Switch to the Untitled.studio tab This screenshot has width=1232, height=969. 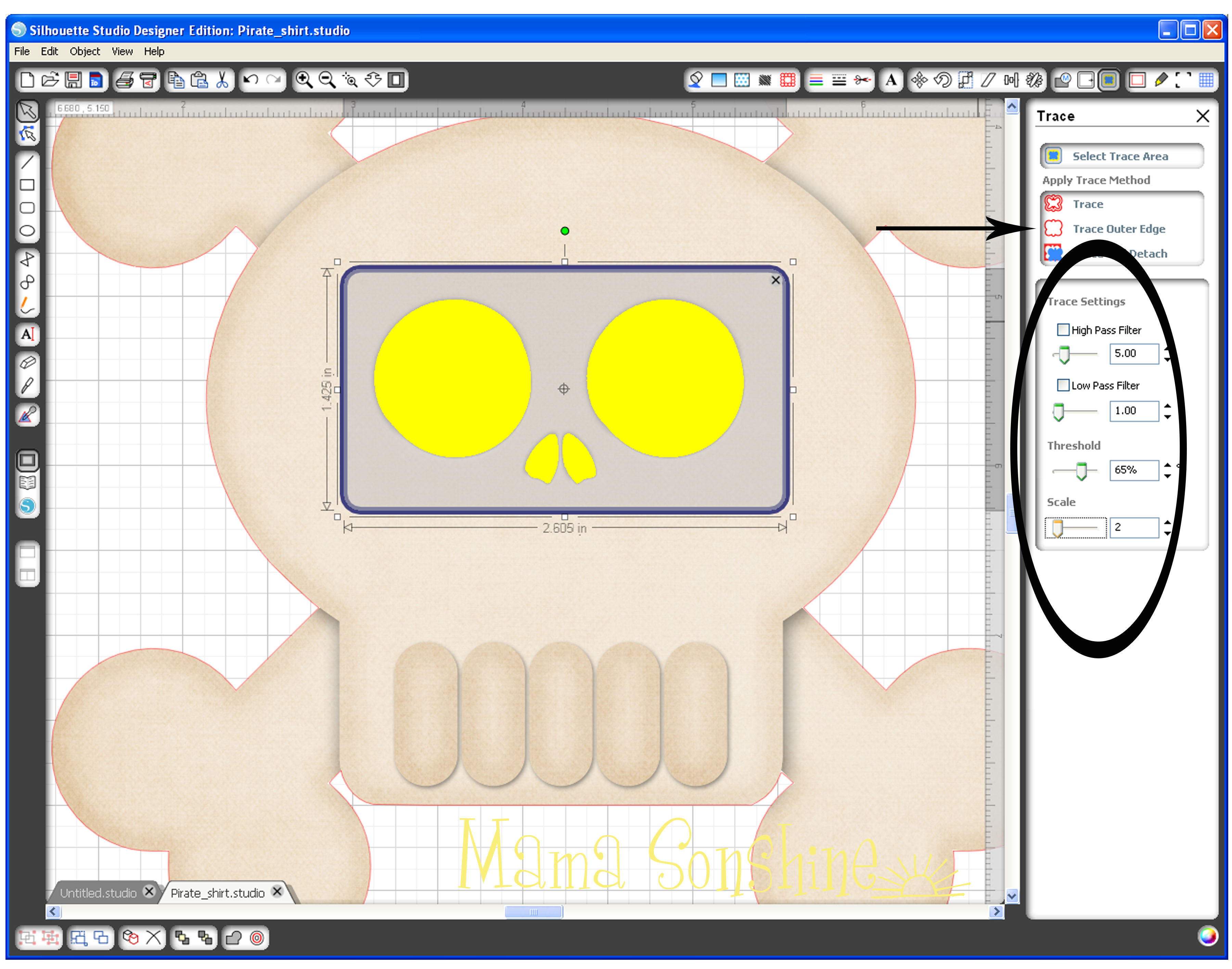click(98, 892)
